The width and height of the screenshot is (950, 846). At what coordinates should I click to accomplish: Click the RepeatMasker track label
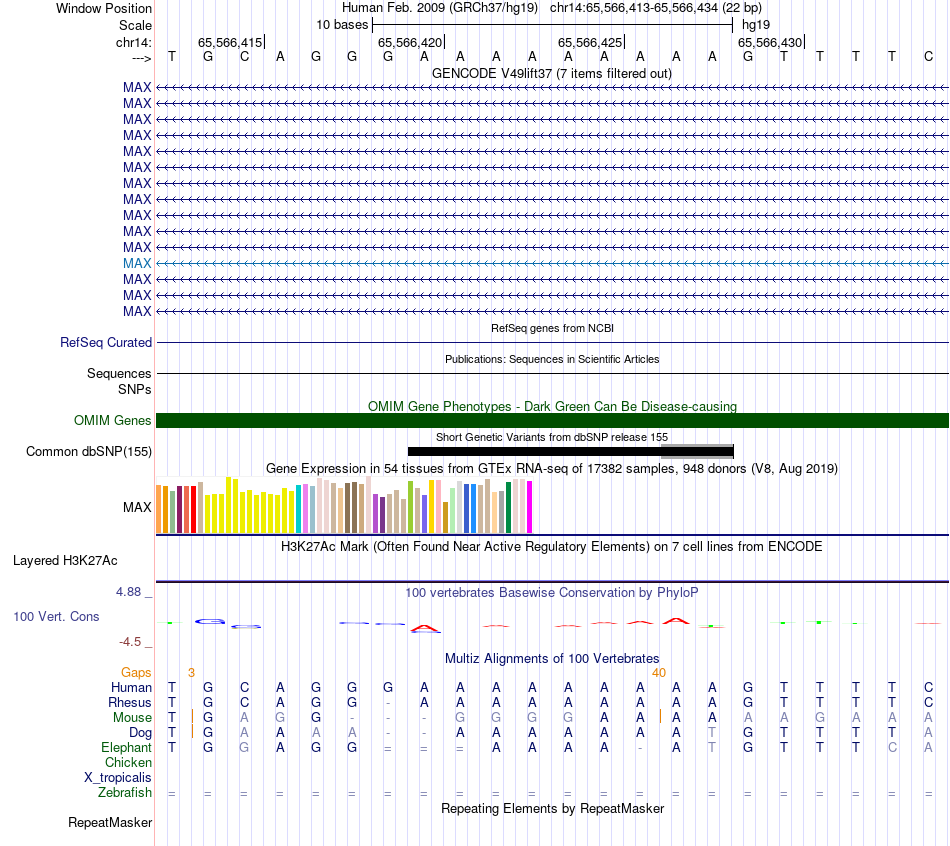pyautogui.click(x=110, y=822)
